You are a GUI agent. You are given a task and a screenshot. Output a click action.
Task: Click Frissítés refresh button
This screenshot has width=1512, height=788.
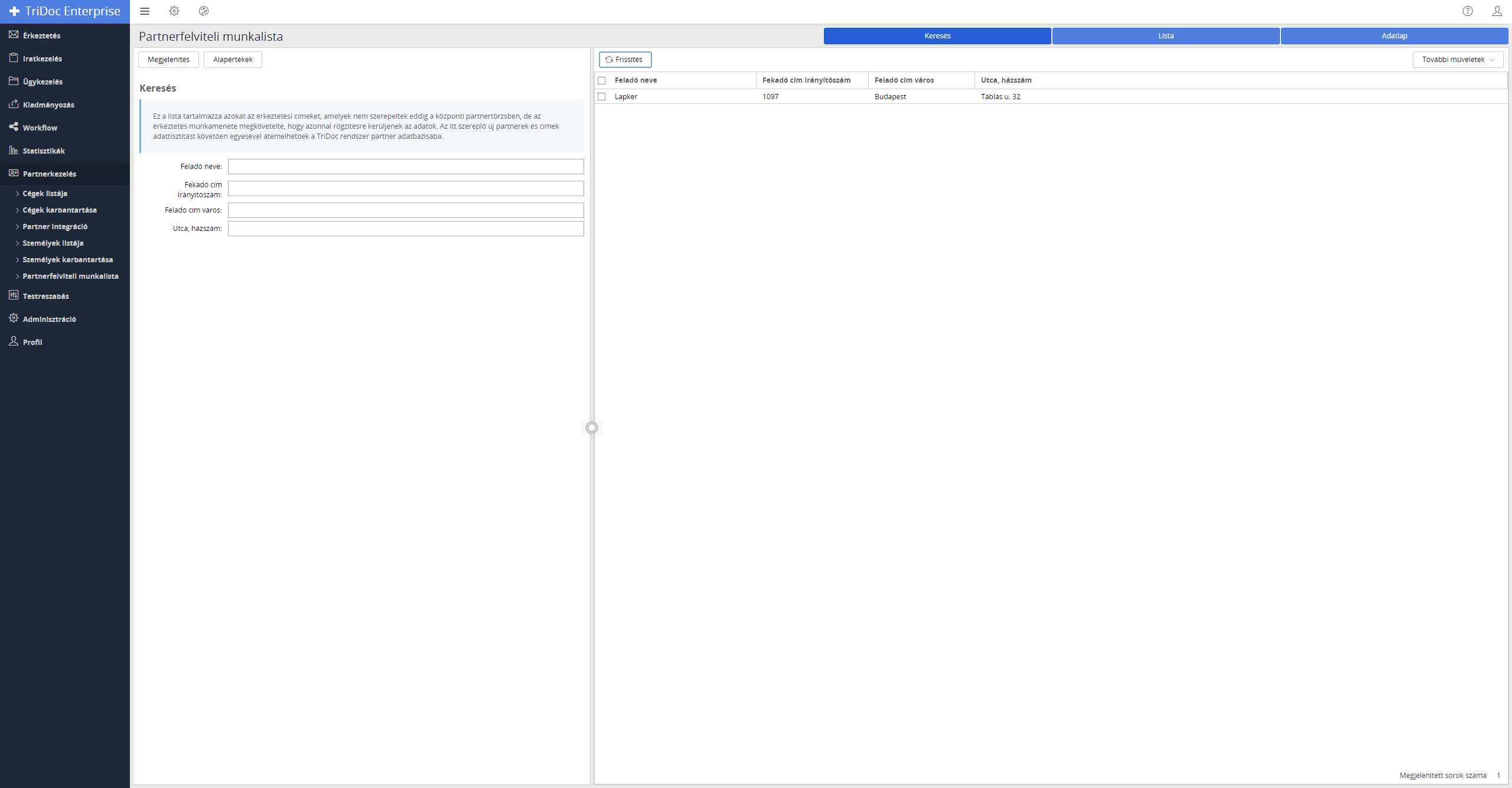[625, 60]
